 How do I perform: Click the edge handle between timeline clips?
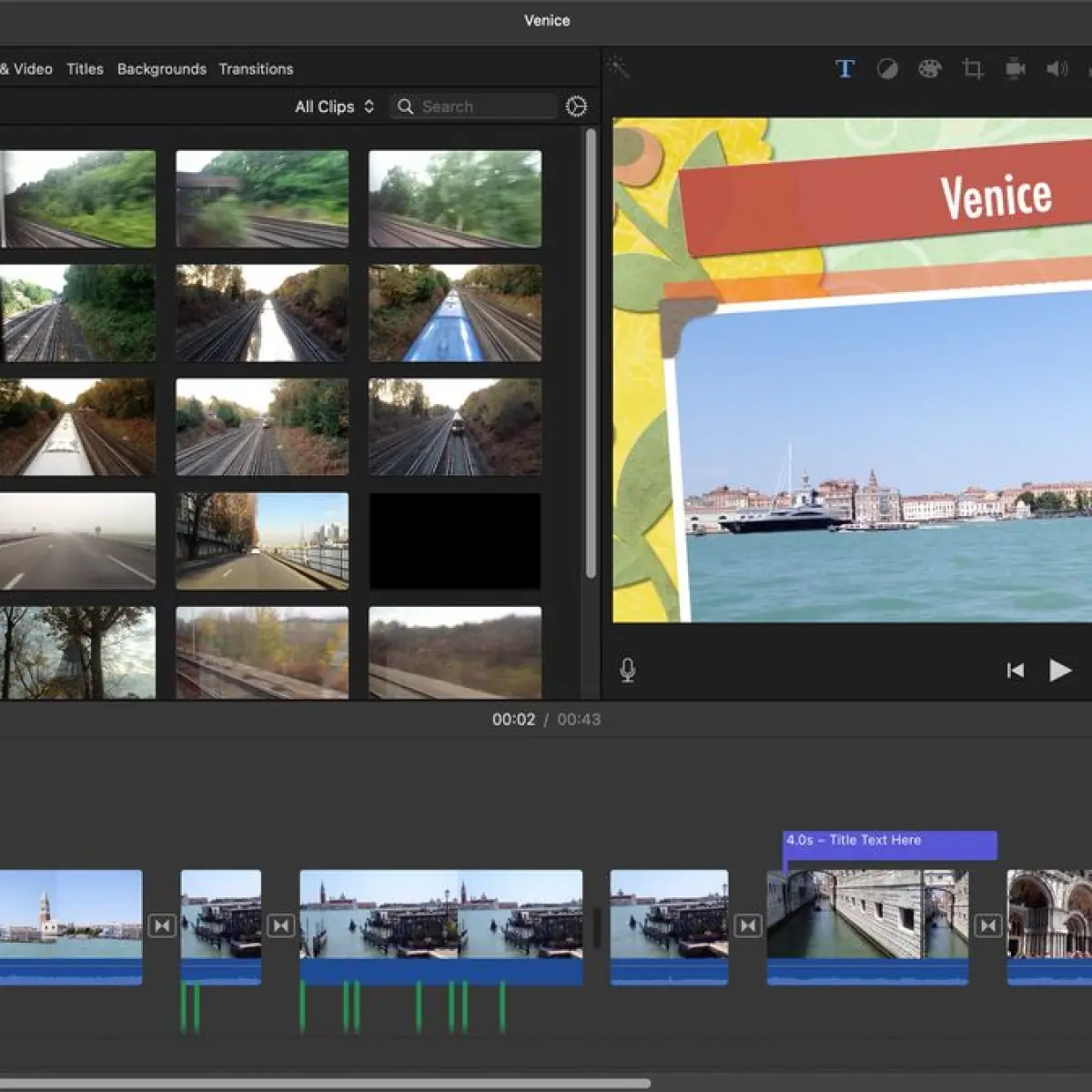pos(597,927)
